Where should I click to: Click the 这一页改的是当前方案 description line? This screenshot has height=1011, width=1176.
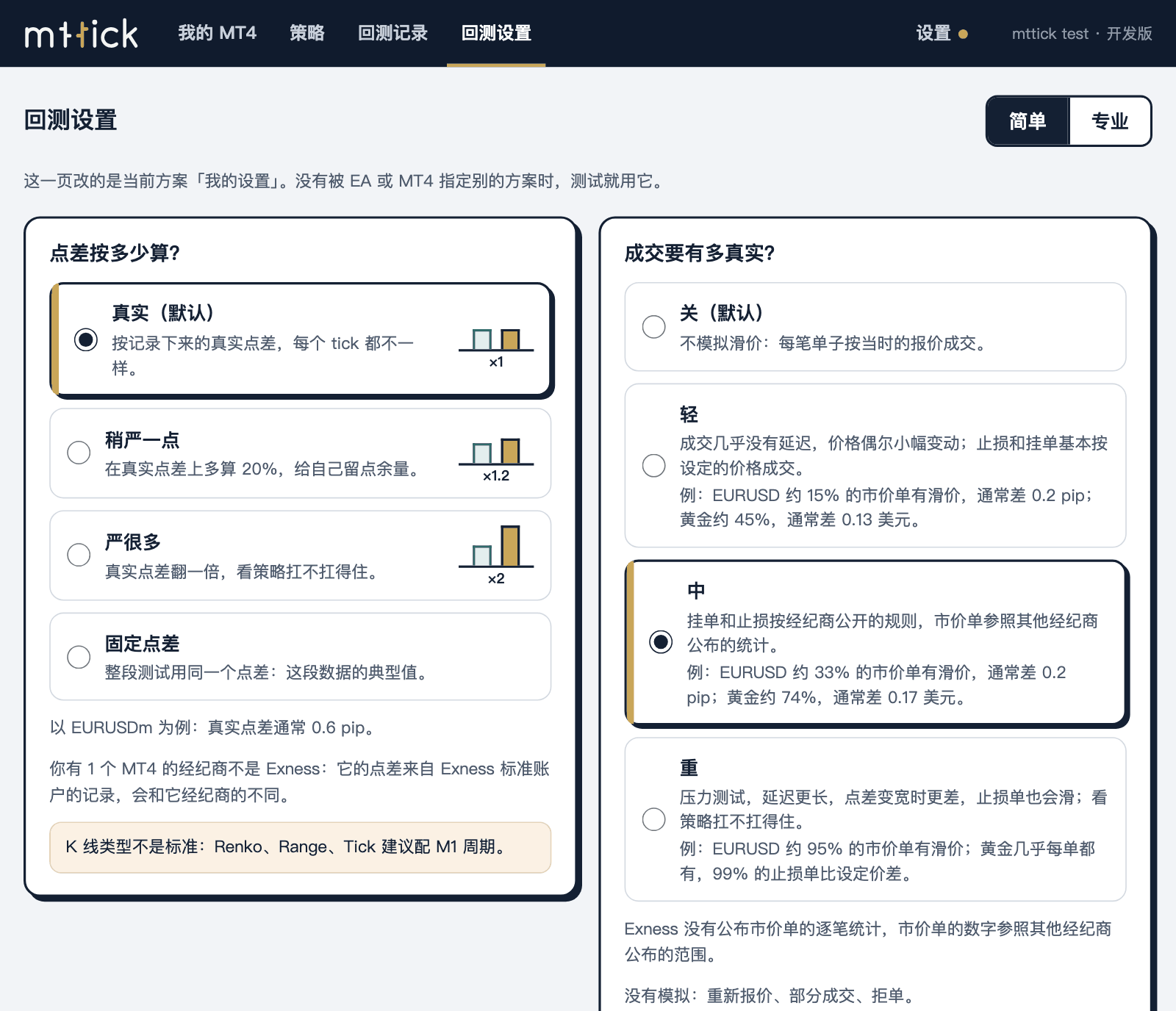click(x=345, y=181)
